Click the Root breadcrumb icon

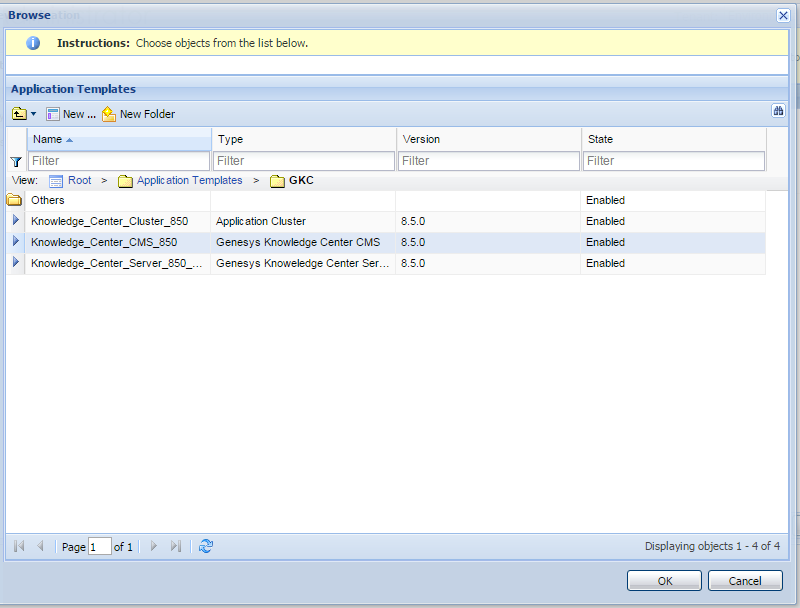click(x=56, y=181)
